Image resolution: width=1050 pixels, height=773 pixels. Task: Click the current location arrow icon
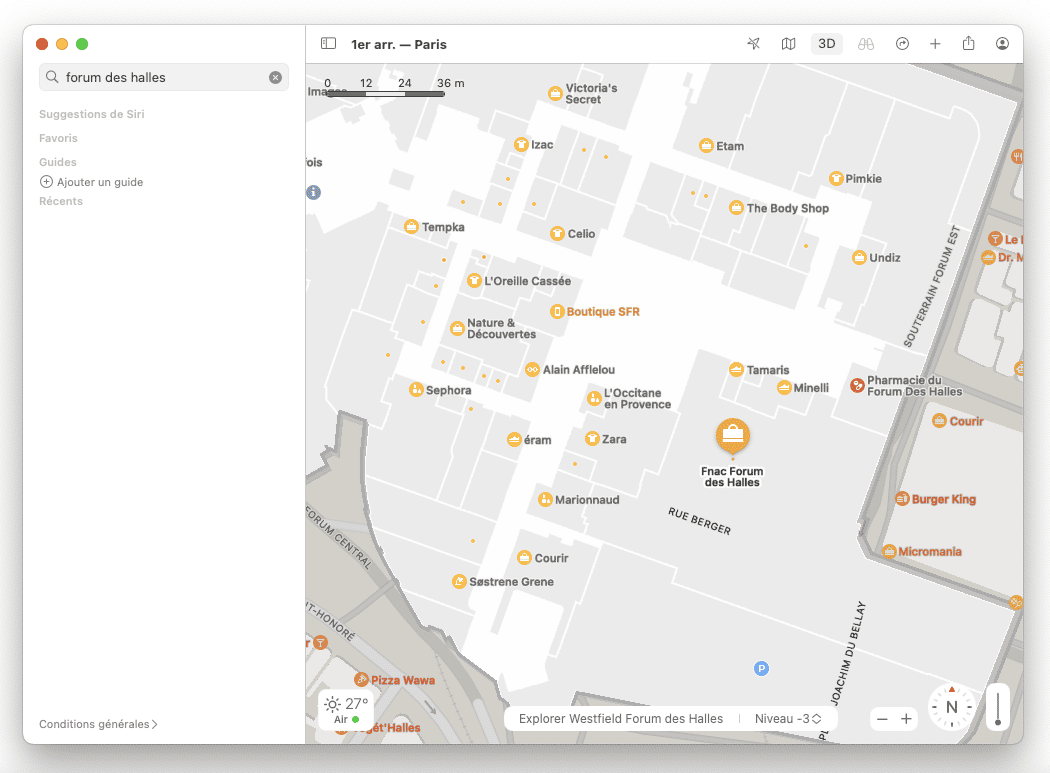tap(753, 44)
